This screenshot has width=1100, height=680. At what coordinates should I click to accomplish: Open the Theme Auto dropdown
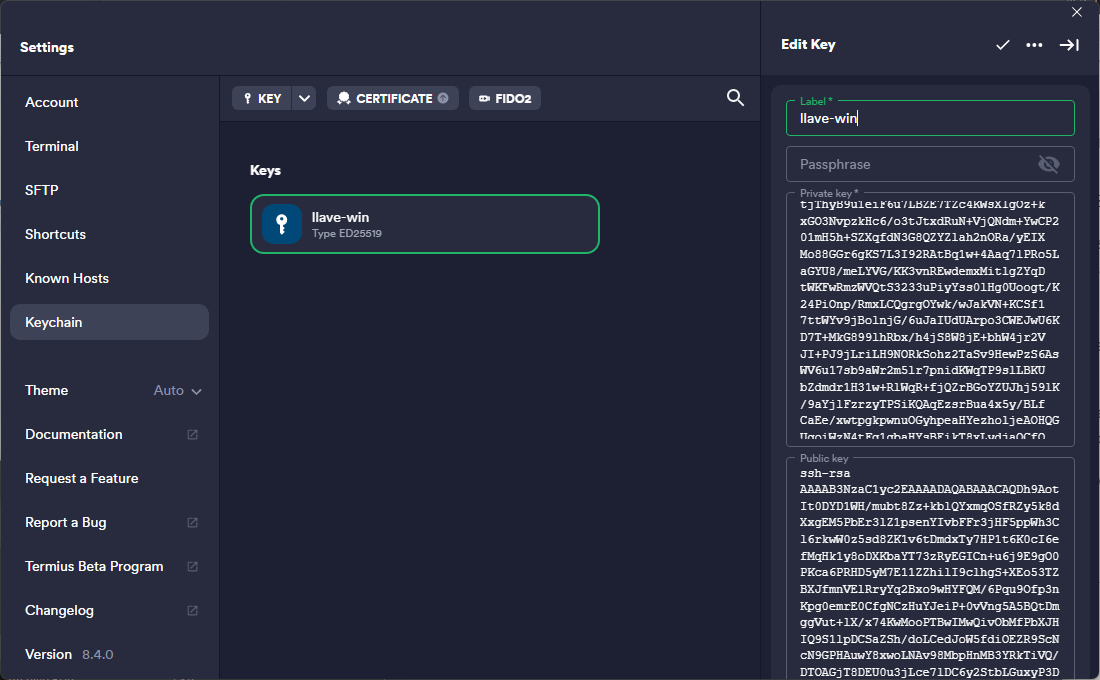pyautogui.click(x=178, y=390)
